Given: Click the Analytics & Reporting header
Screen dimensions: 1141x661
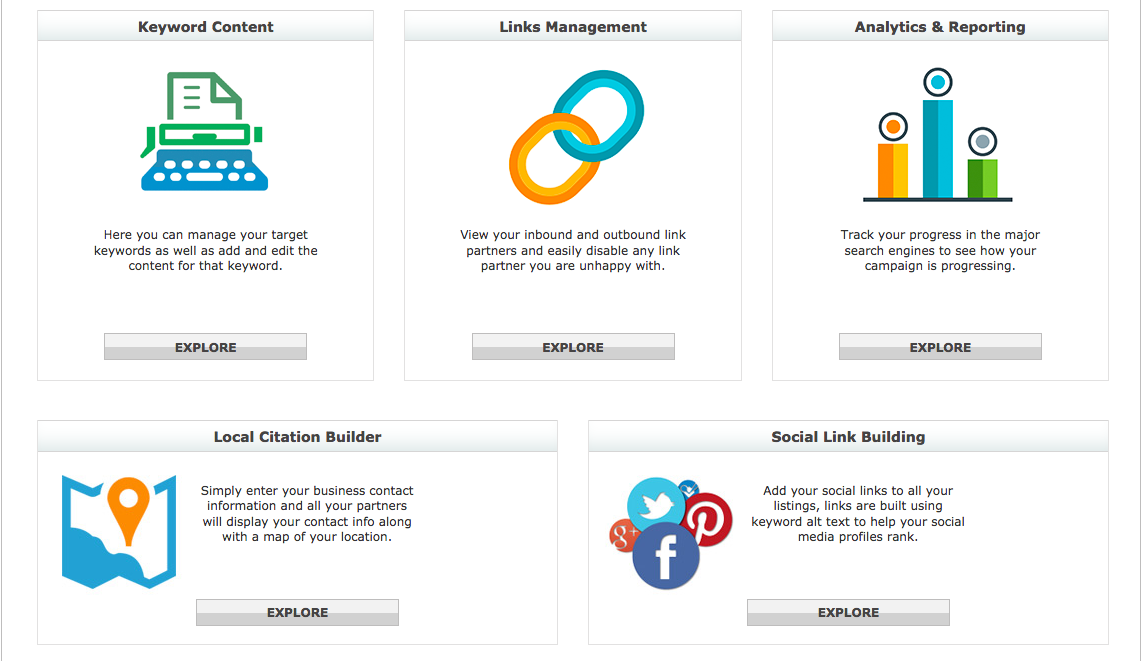Looking at the screenshot, I should pyautogui.click(x=940, y=26).
